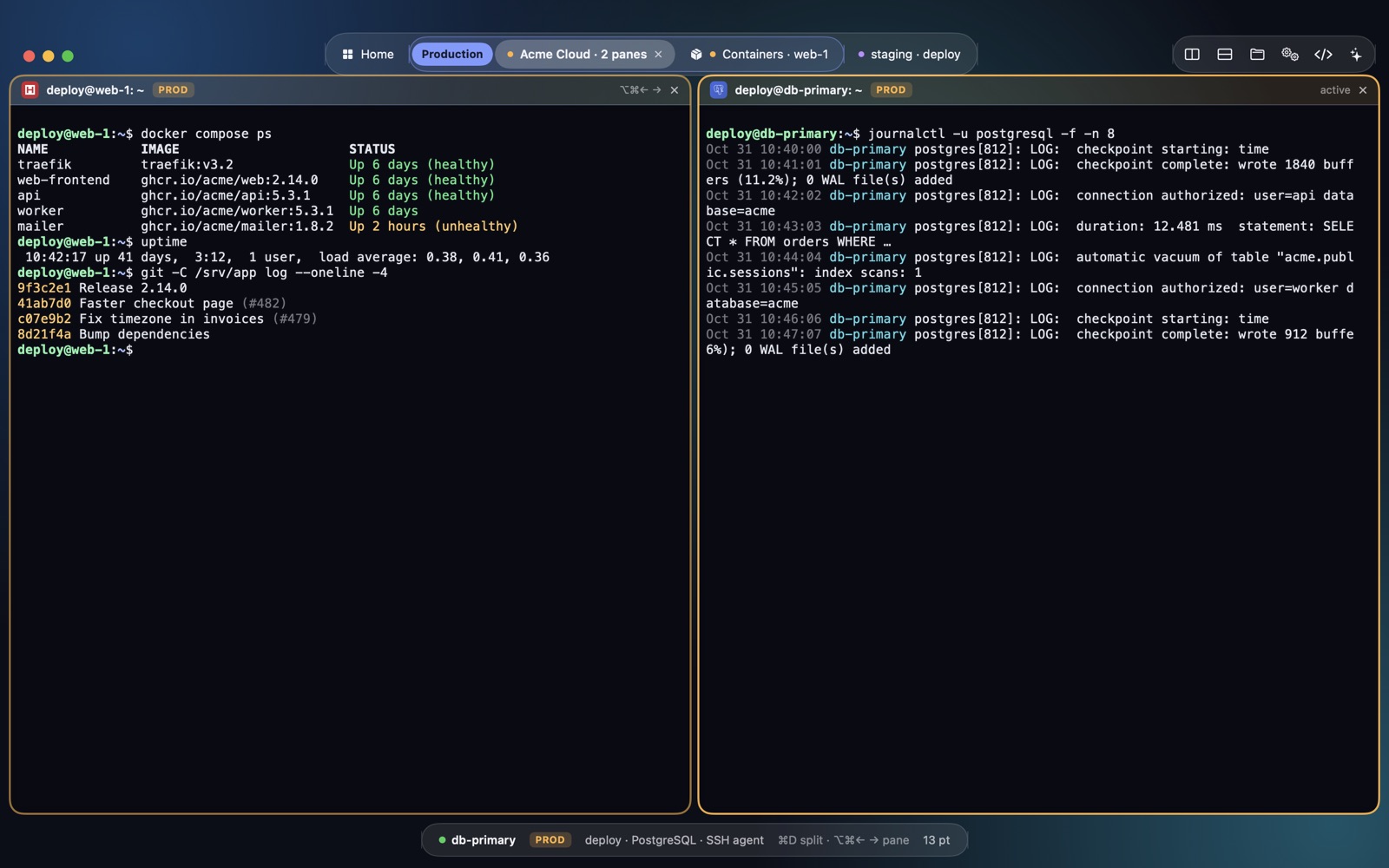Viewport: 1389px width, 868px height.
Task: Click the deploy@db-primary: ~ pane title
Action: pos(799,89)
